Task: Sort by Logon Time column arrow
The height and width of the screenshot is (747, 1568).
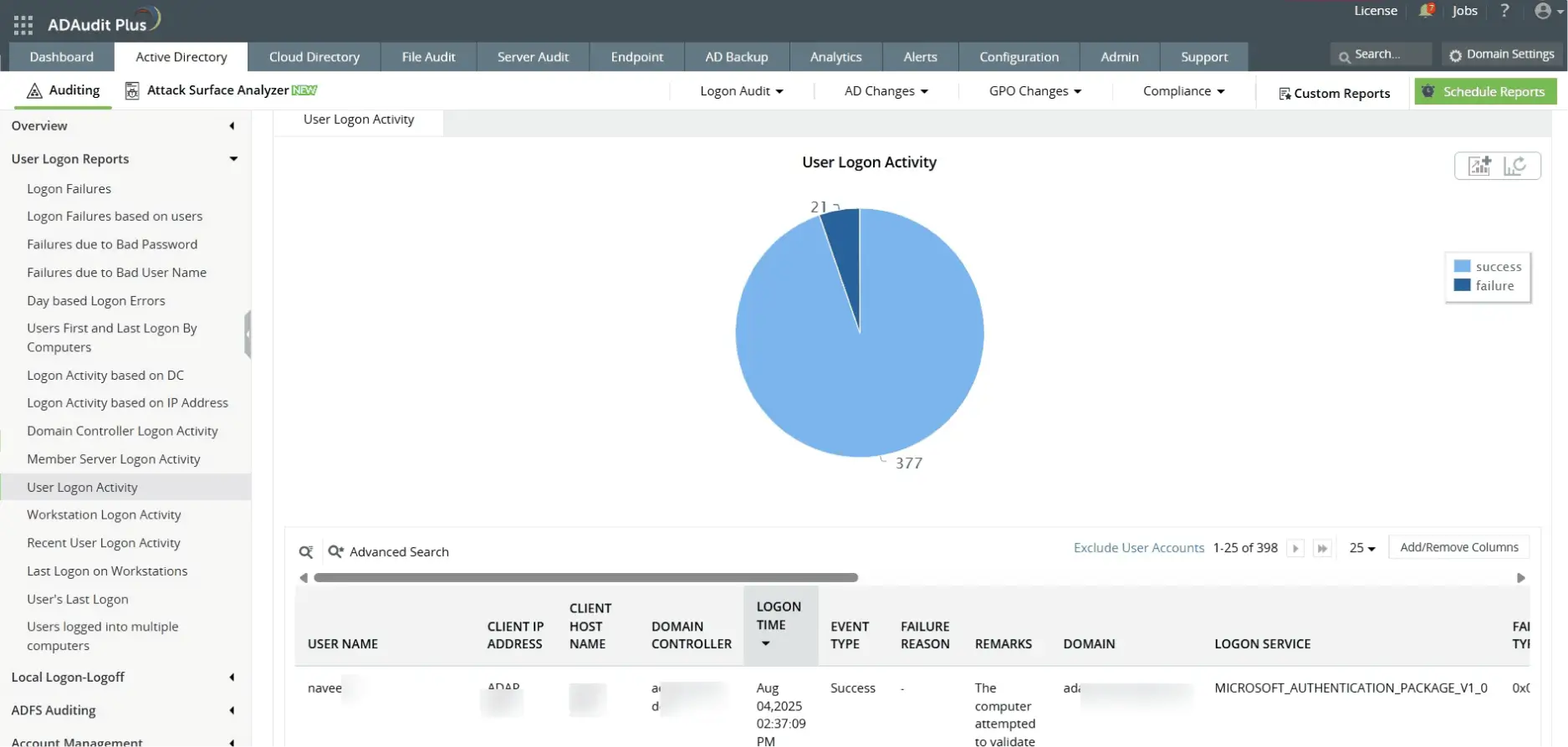Action: point(765,644)
